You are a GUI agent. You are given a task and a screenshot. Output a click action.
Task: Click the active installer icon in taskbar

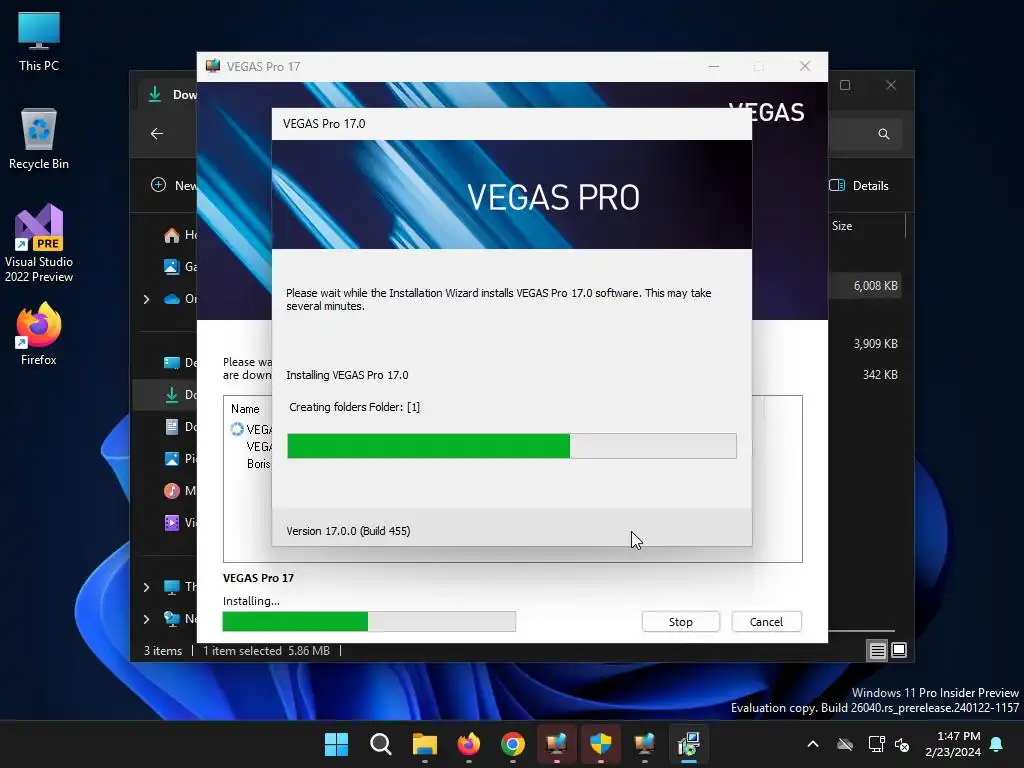688,744
